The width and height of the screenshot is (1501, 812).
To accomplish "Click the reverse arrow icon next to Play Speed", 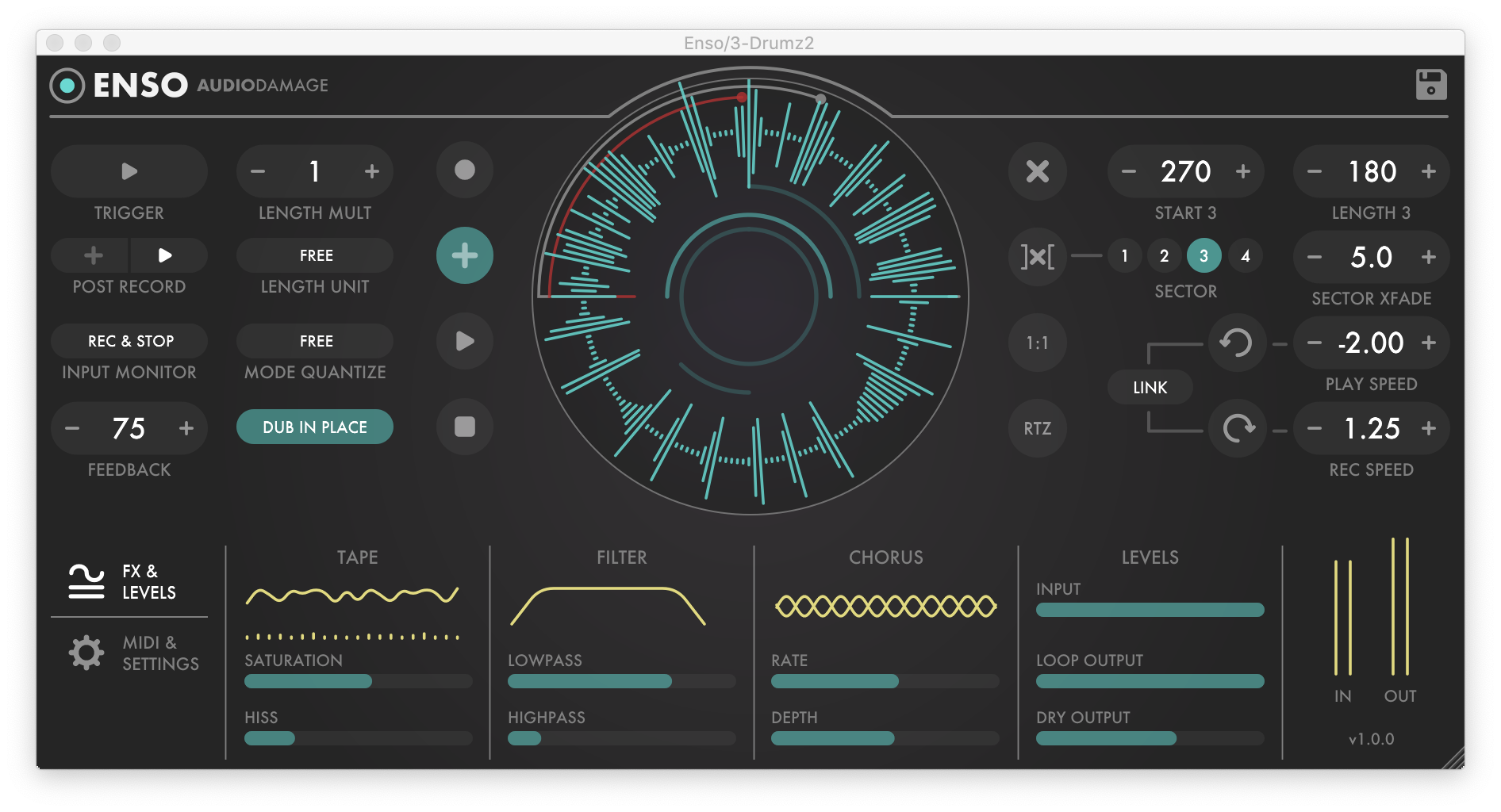I will point(1237,343).
